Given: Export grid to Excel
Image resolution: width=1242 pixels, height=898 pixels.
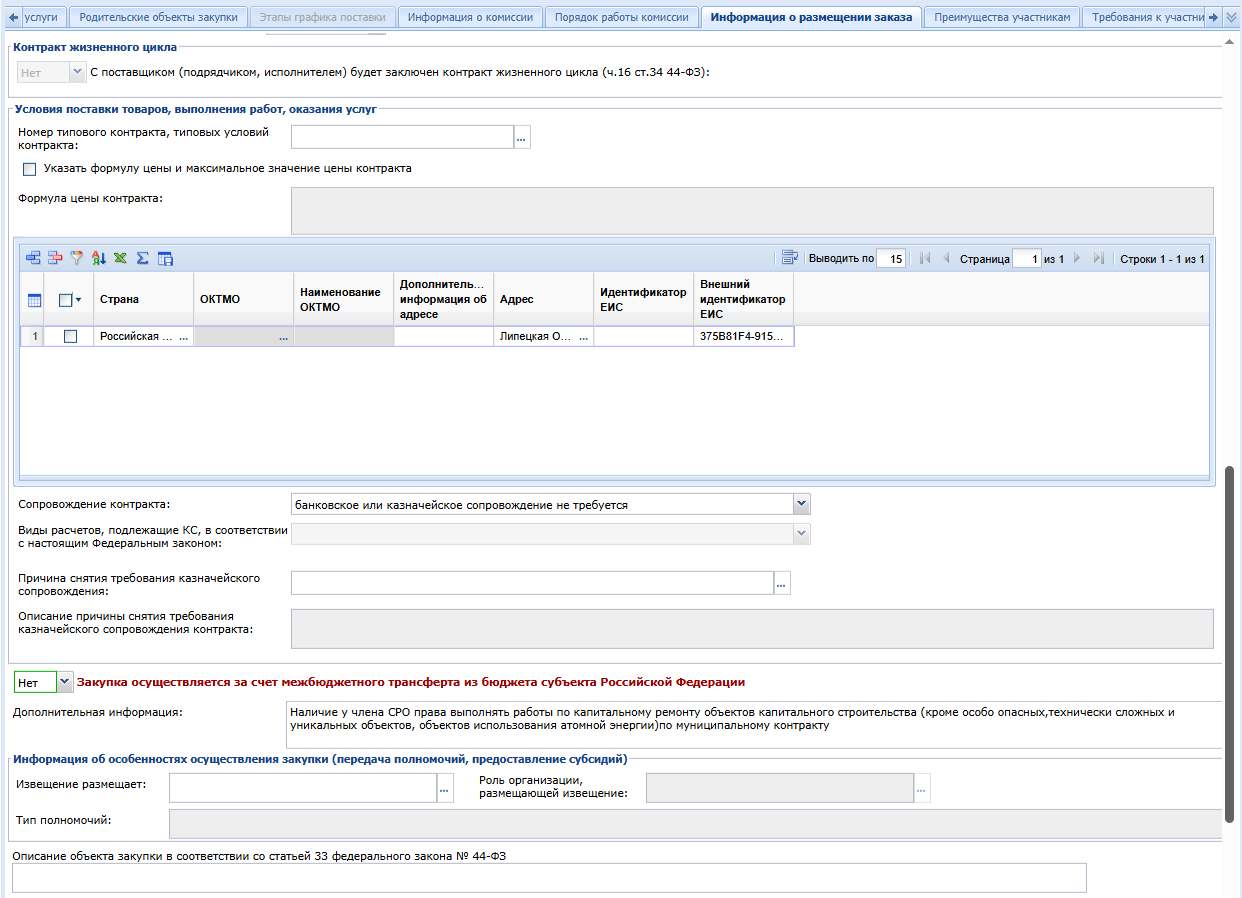Looking at the screenshot, I should point(120,258).
